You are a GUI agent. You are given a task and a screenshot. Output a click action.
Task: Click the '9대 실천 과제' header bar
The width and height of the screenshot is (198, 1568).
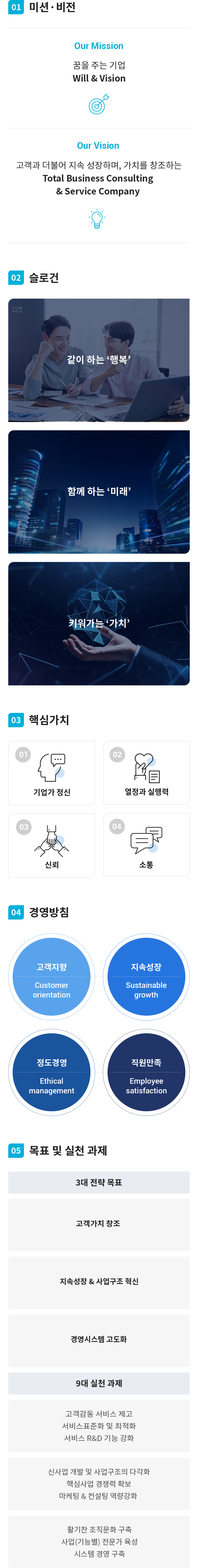pyautogui.click(x=99, y=1383)
